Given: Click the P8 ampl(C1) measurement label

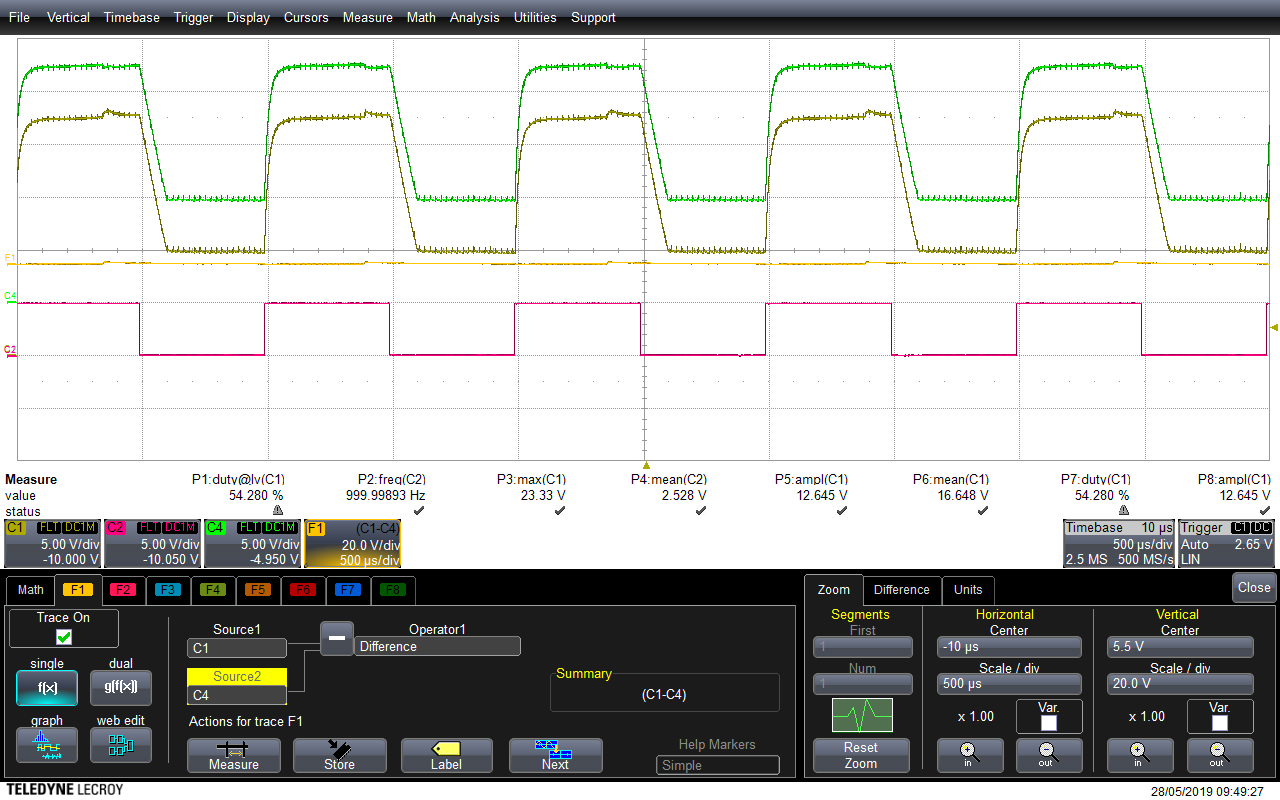Looking at the screenshot, I should (x=1234, y=479).
